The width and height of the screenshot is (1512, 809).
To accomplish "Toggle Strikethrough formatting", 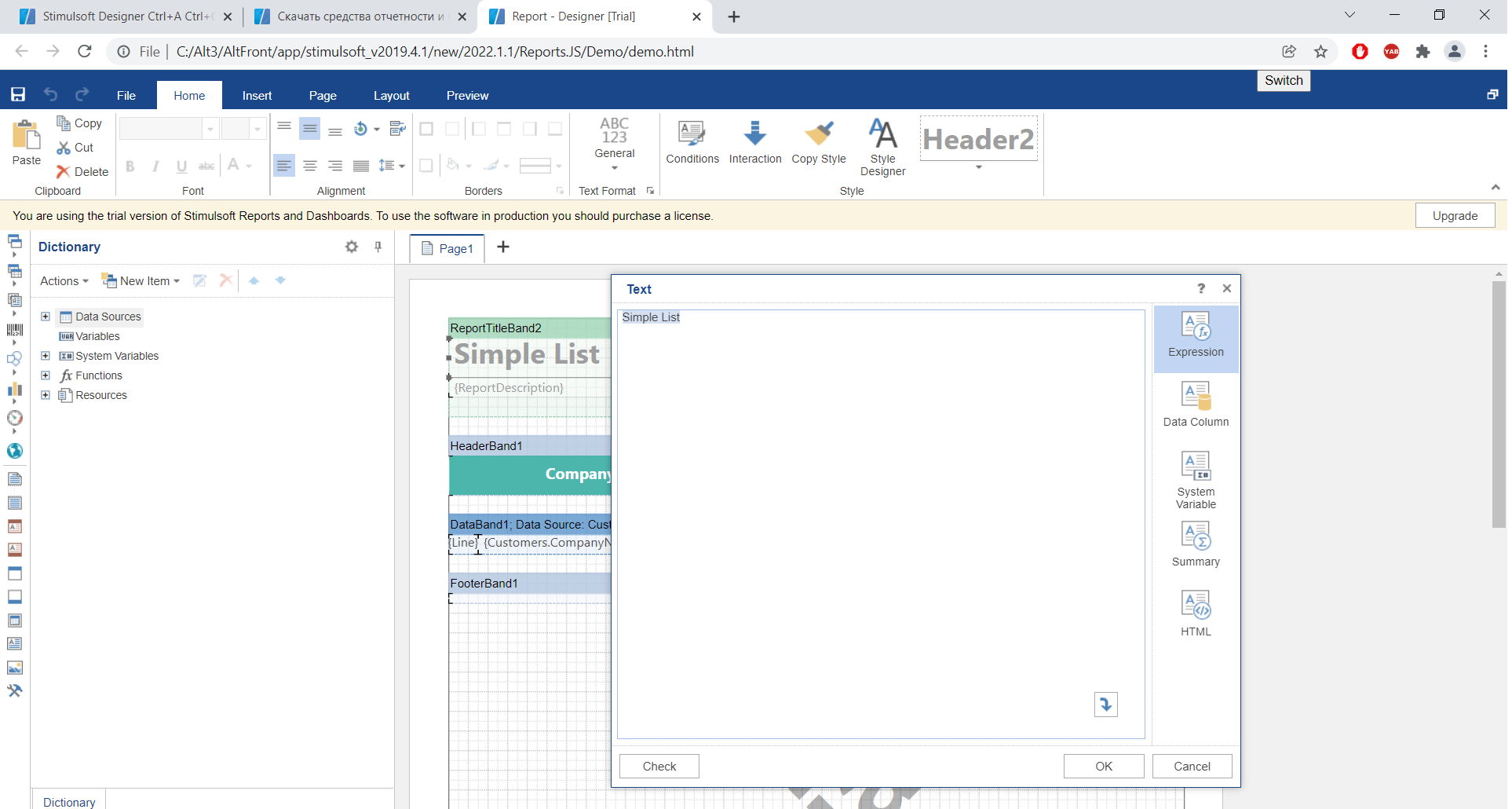I will pos(206,166).
